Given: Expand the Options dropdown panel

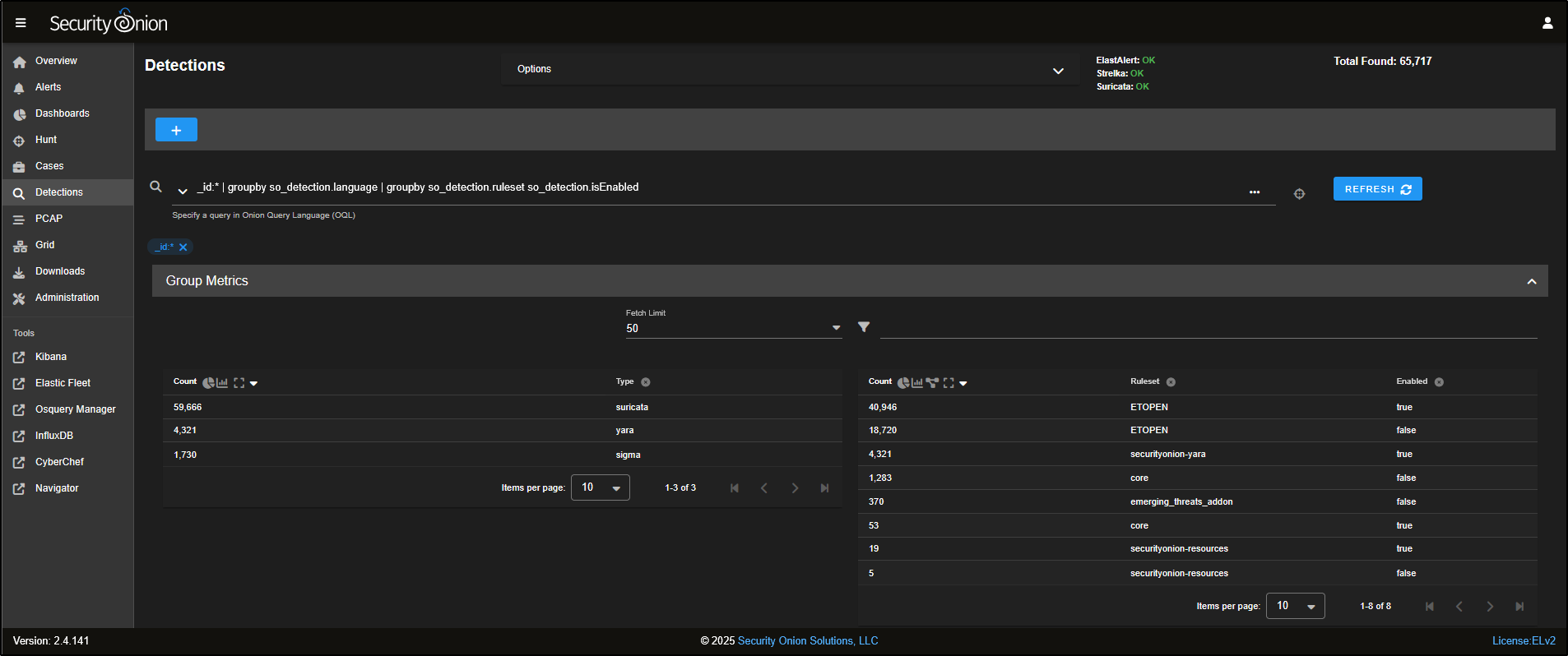Looking at the screenshot, I should click(x=1058, y=71).
